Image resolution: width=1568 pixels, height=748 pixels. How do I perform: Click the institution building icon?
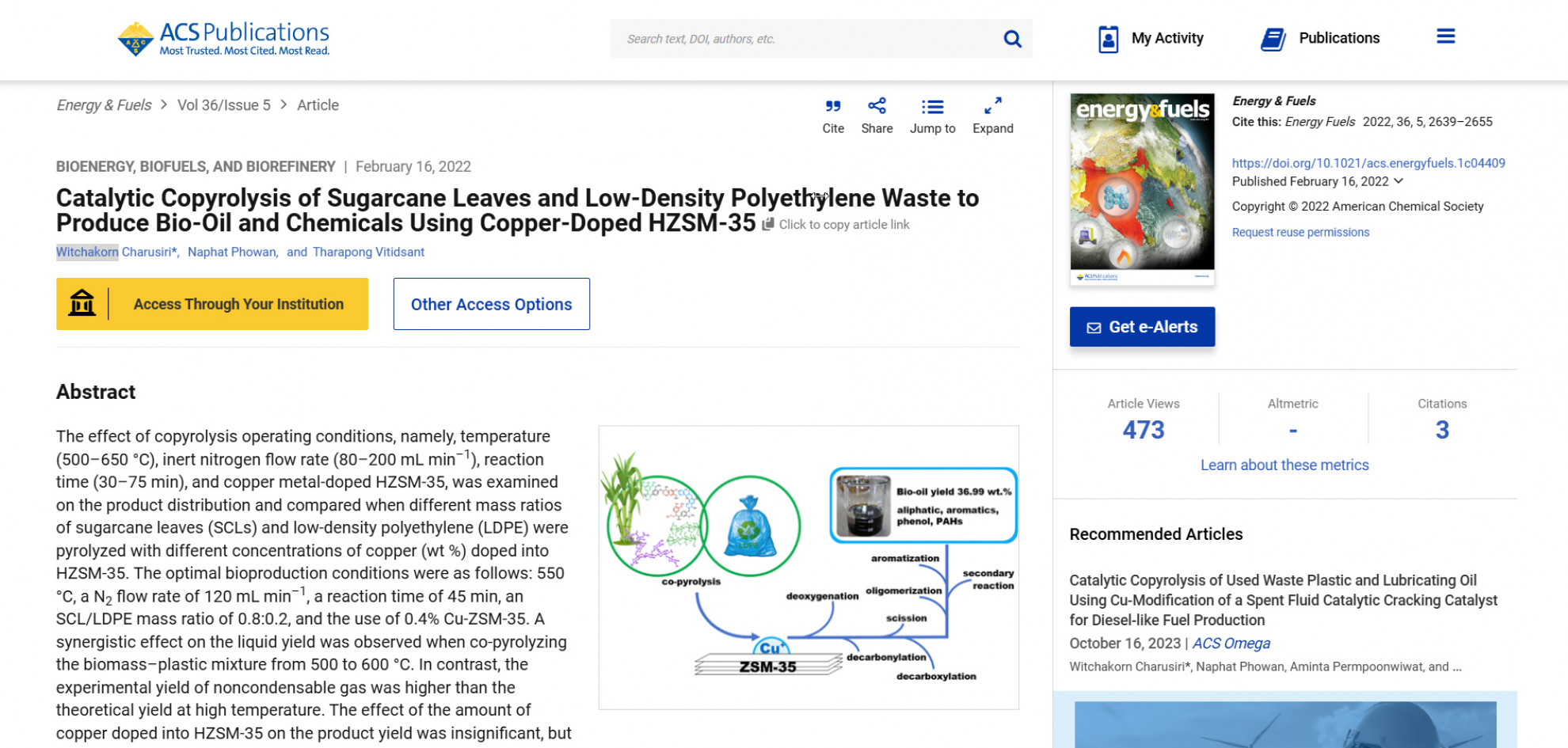[x=82, y=303]
